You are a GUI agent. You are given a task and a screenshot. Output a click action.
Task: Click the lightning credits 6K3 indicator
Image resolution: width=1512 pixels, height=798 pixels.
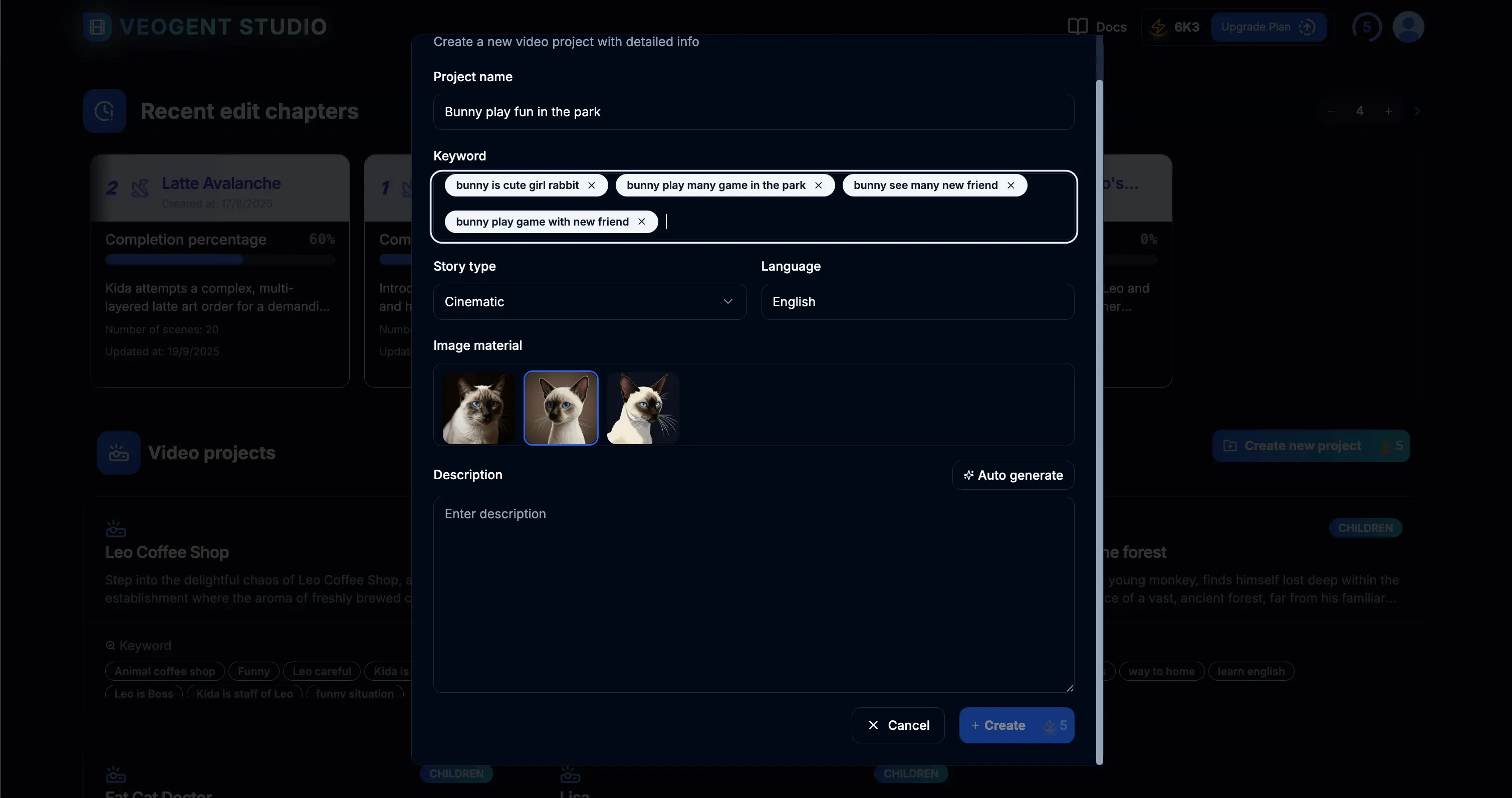click(x=1175, y=27)
